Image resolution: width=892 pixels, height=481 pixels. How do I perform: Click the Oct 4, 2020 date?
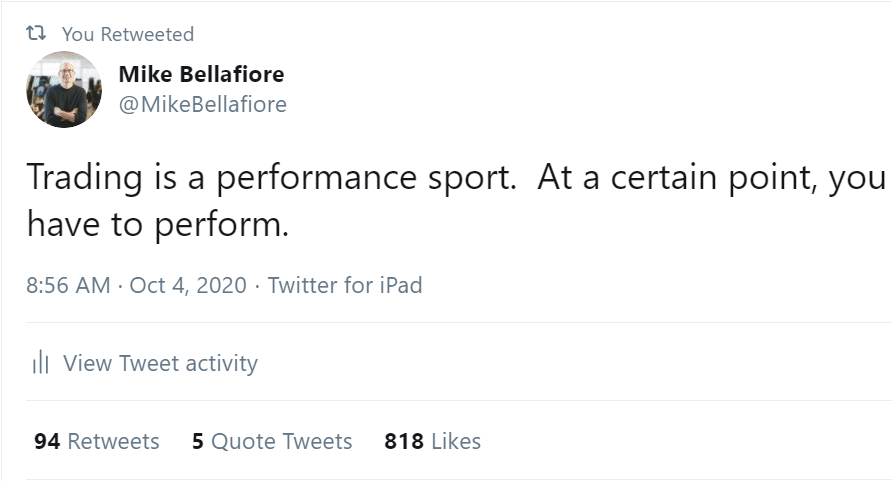188,285
